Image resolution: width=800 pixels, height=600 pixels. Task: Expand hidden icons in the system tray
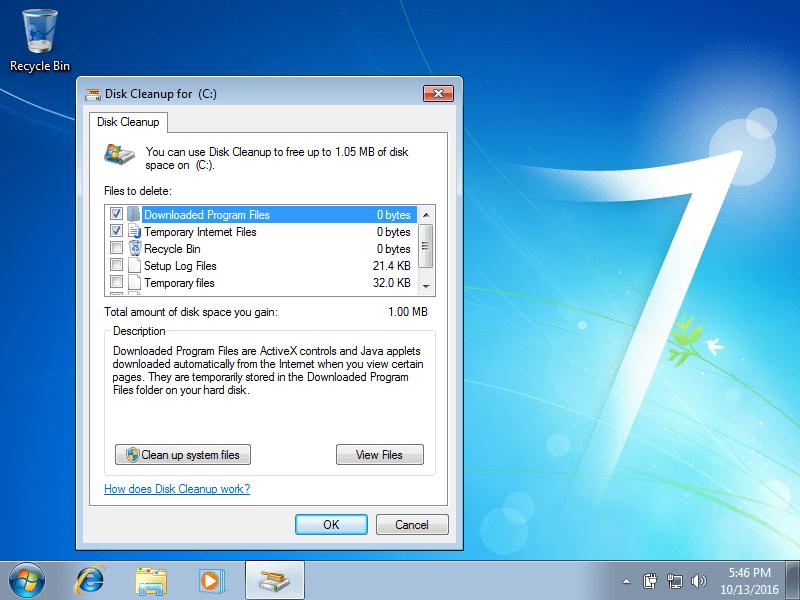(x=626, y=581)
